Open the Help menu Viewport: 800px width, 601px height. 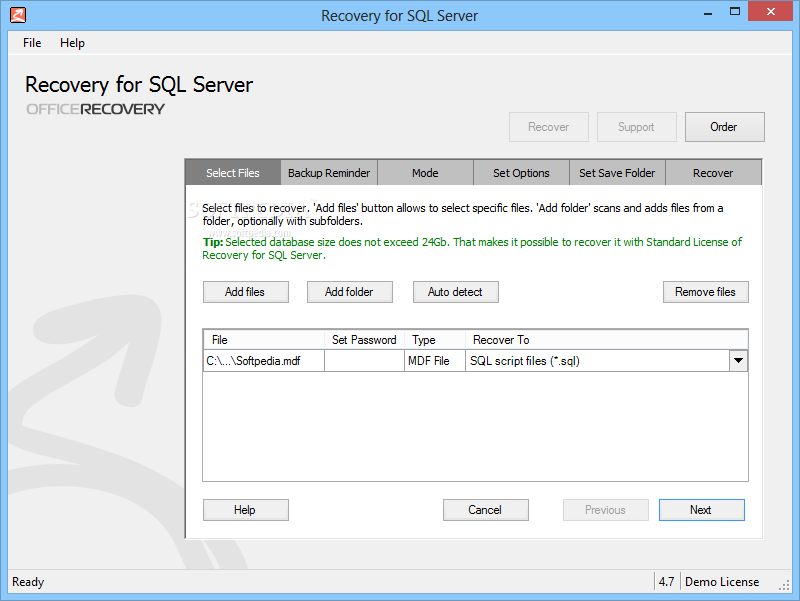pos(72,43)
